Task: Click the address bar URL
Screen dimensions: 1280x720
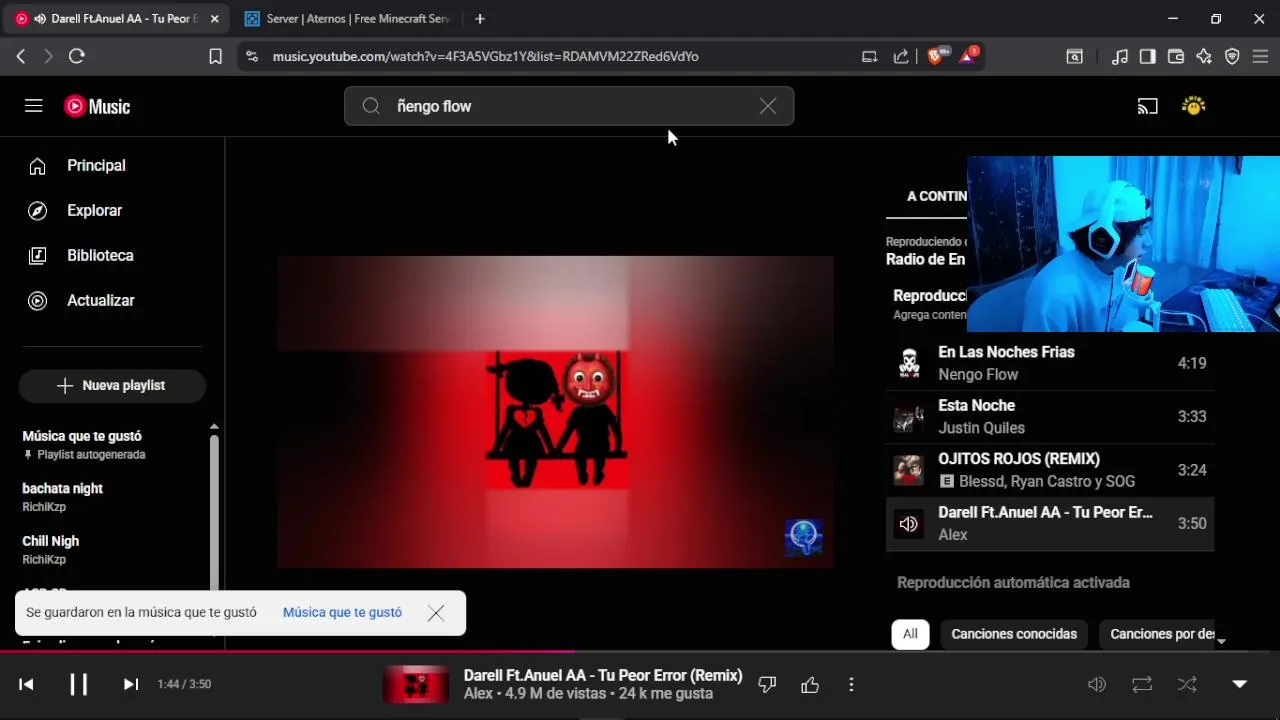Action: (486, 57)
